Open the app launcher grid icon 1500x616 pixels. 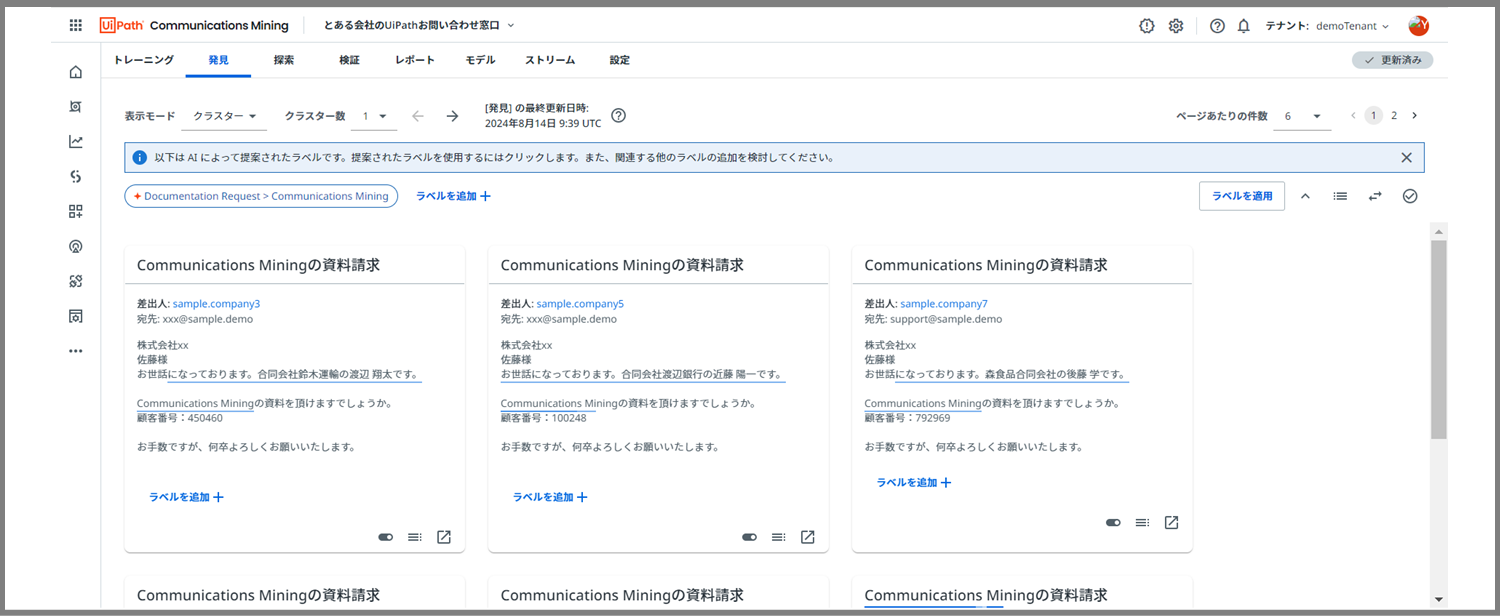[x=76, y=25]
